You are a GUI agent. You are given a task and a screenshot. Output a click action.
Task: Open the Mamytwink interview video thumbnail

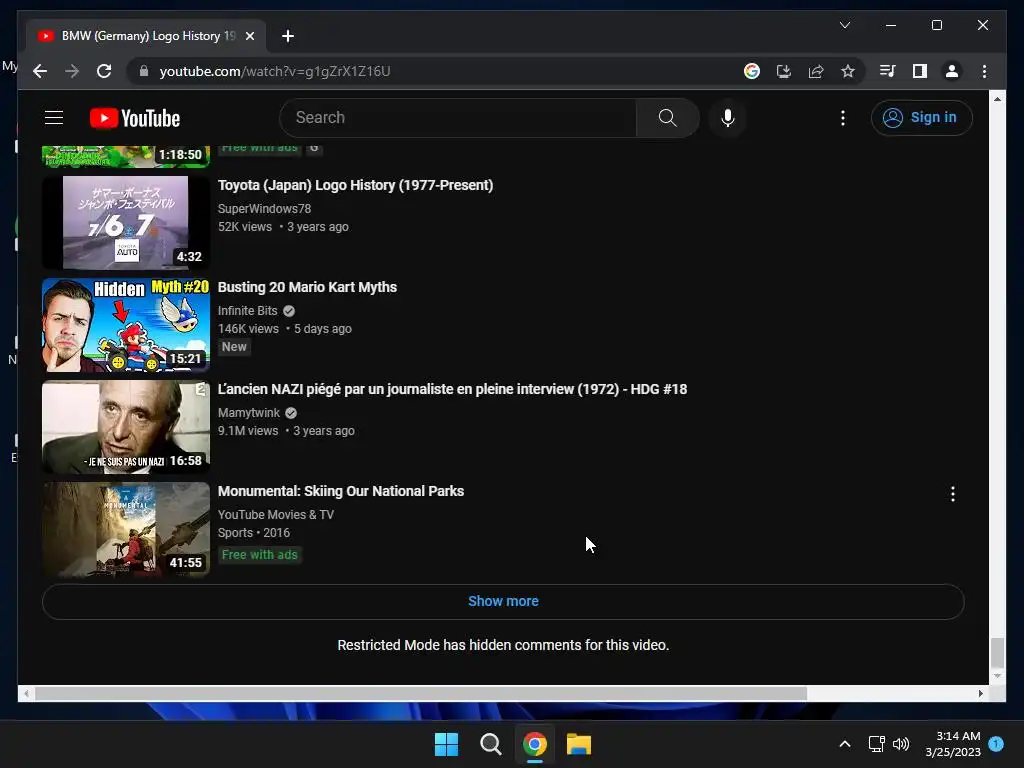(126, 426)
